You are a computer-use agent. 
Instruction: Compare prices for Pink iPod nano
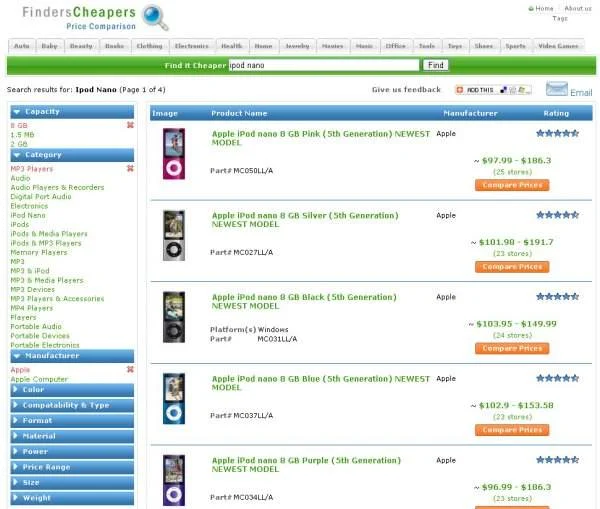click(512, 185)
